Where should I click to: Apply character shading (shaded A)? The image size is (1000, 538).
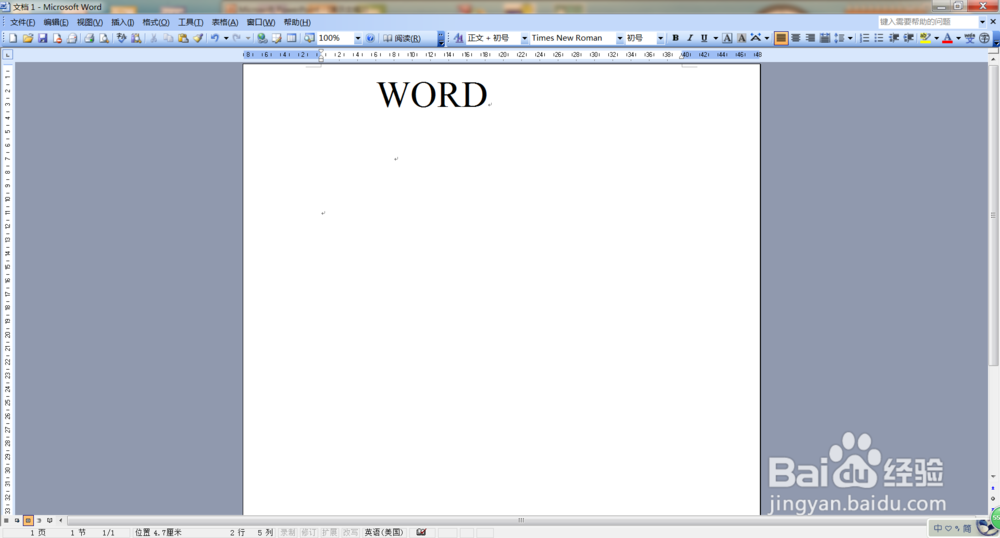point(741,38)
